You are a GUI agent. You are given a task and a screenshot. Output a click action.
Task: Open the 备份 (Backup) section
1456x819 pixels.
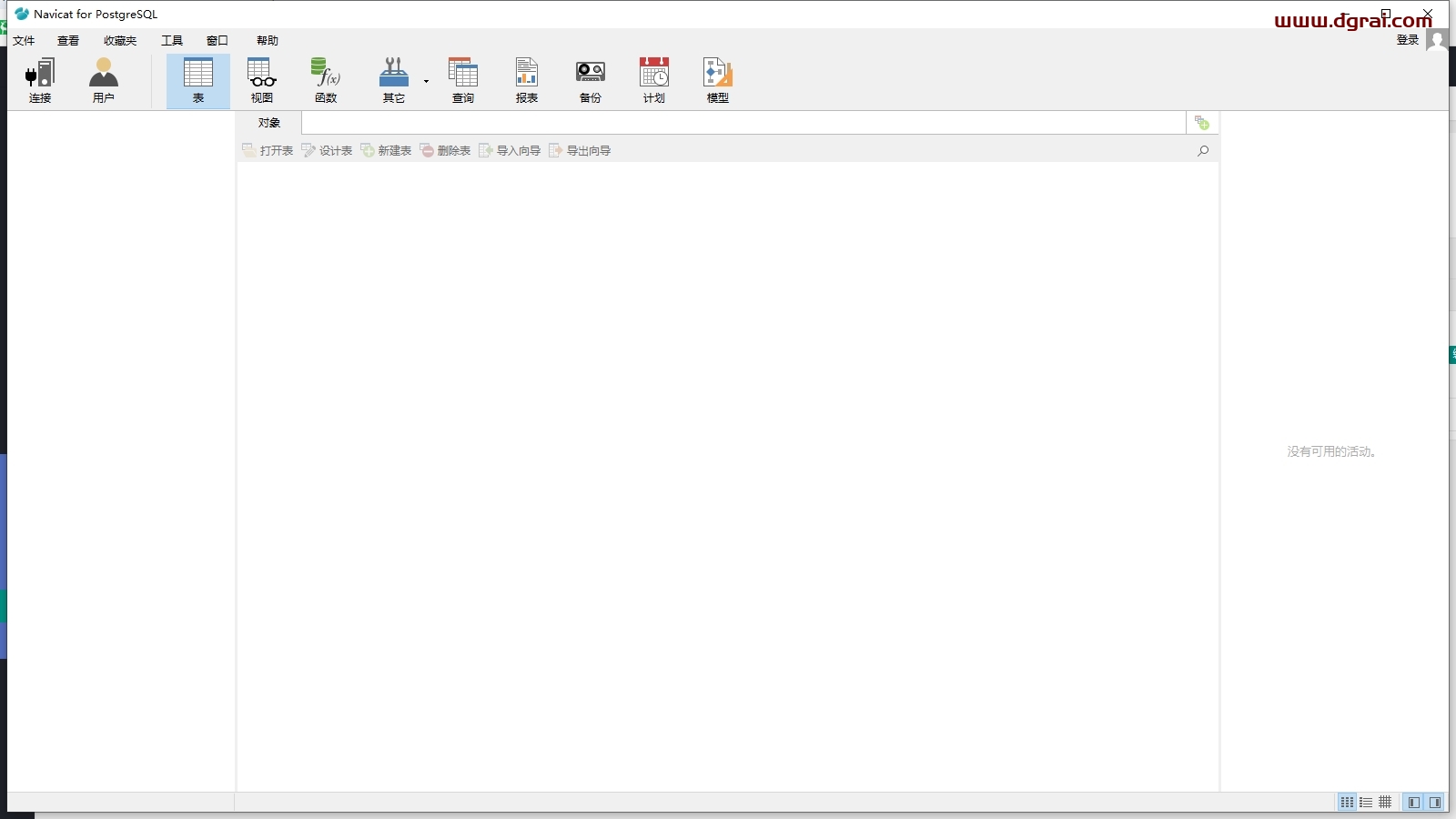(x=591, y=80)
